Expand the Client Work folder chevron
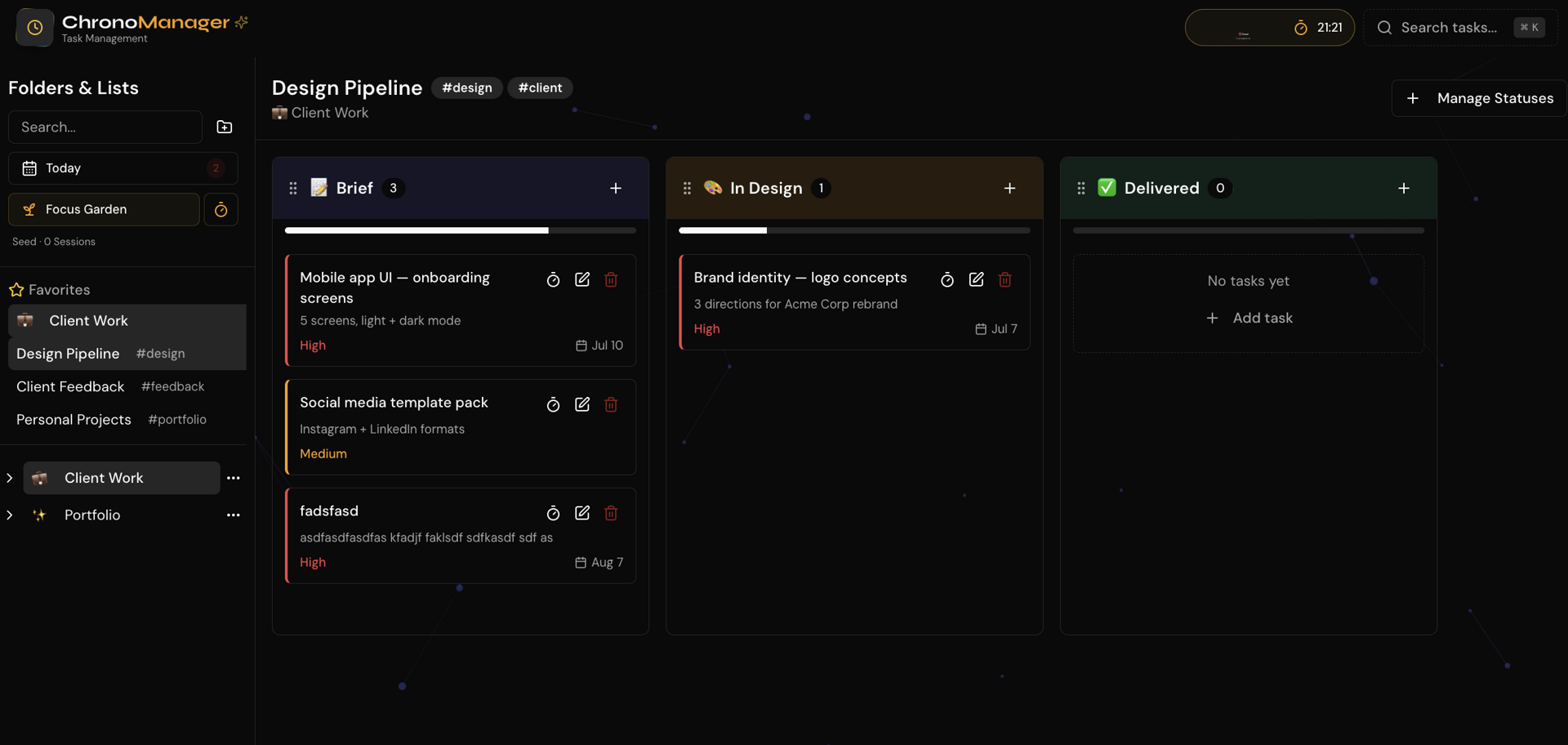 pos(10,478)
